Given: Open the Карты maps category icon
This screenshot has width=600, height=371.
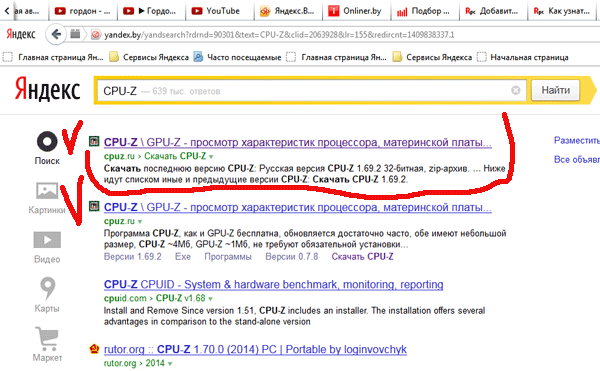Looking at the screenshot, I should pyautogui.click(x=47, y=288).
